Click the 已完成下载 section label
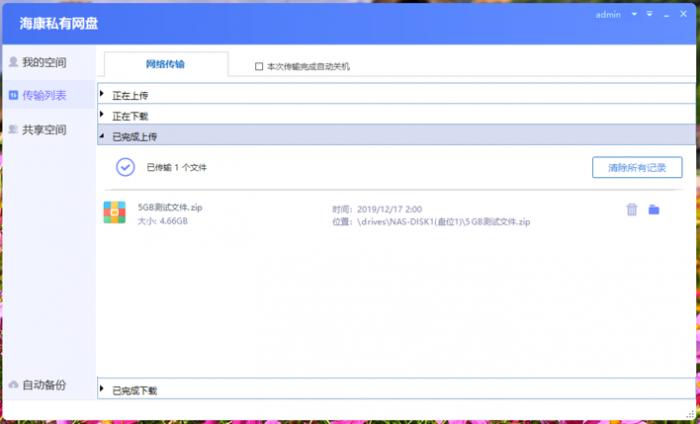700x424 pixels. [x=134, y=391]
